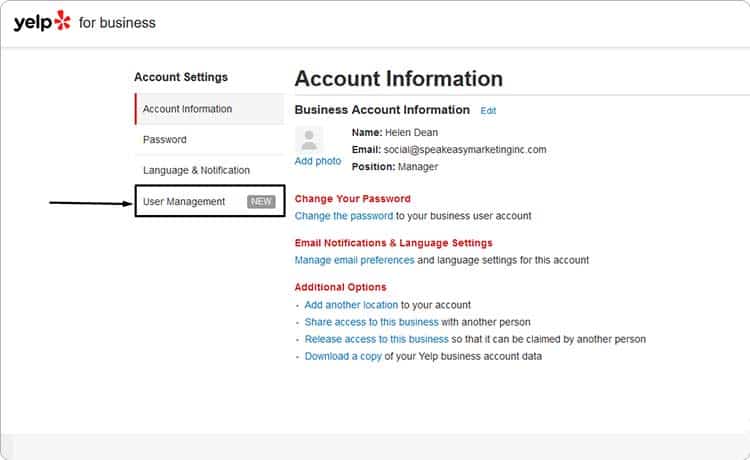Click the Change the password link
Viewport: 750px width, 460px height.
pos(343,216)
